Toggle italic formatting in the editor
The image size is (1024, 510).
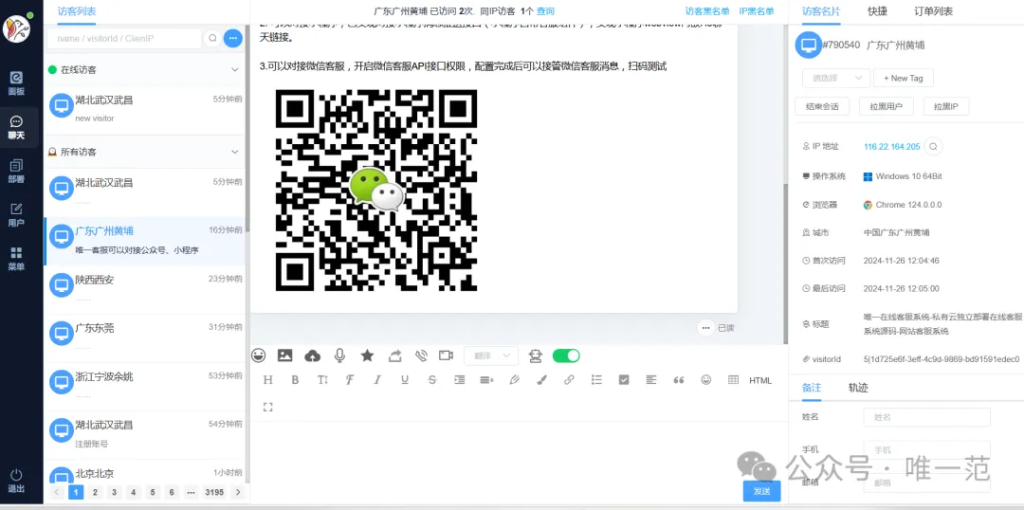tap(377, 380)
